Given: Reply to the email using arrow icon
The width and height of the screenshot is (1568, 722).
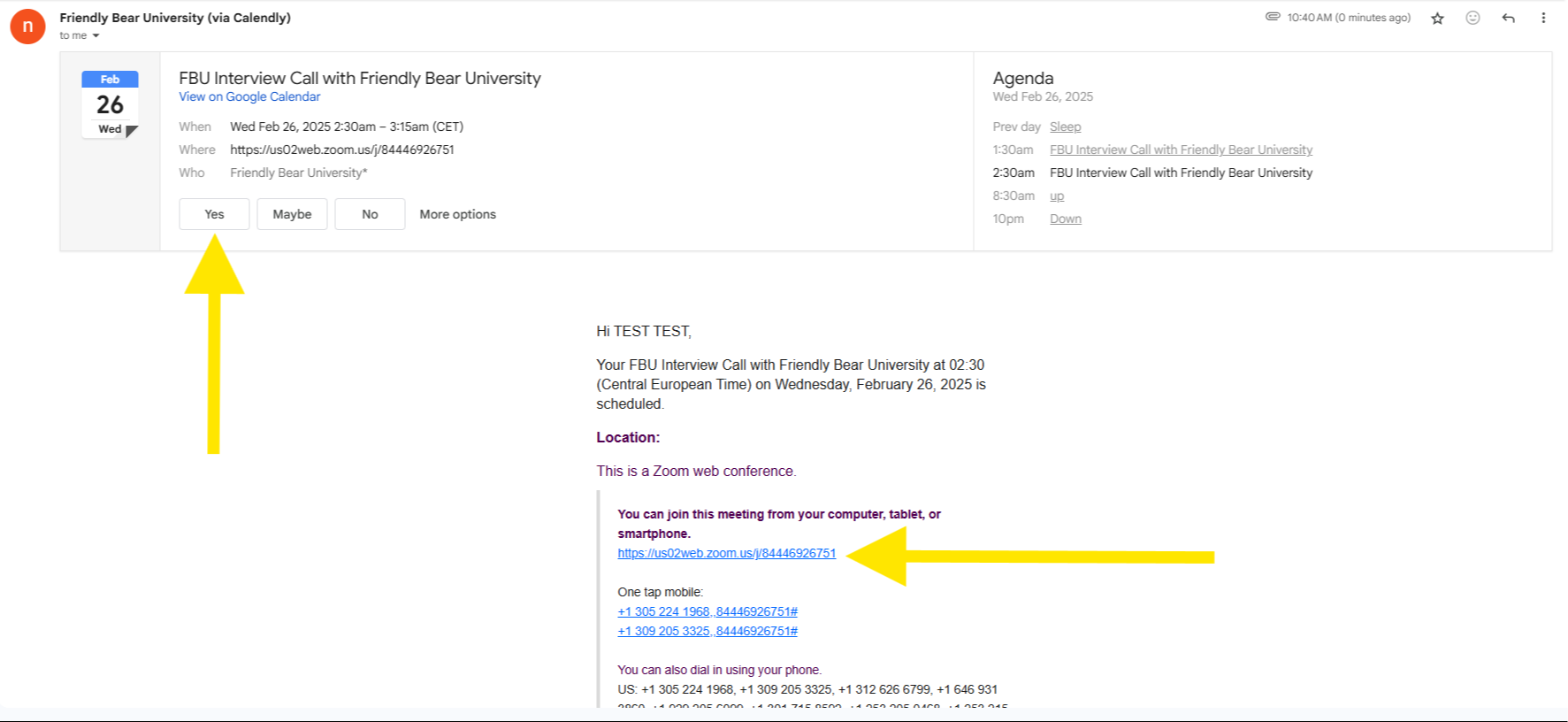Looking at the screenshot, I should click(x=1508, y=18).
